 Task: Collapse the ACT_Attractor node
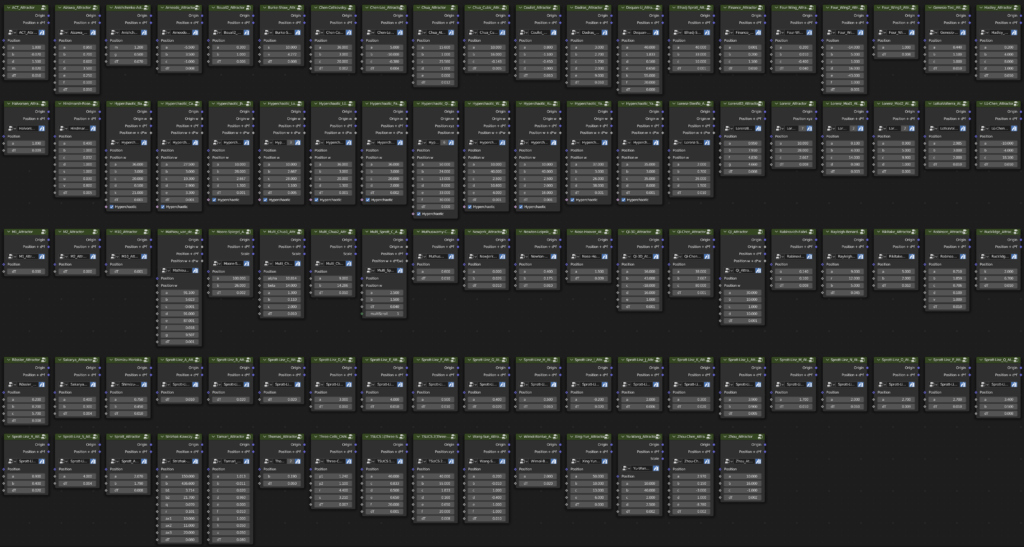pyautogui.click(x=7, y=8)
